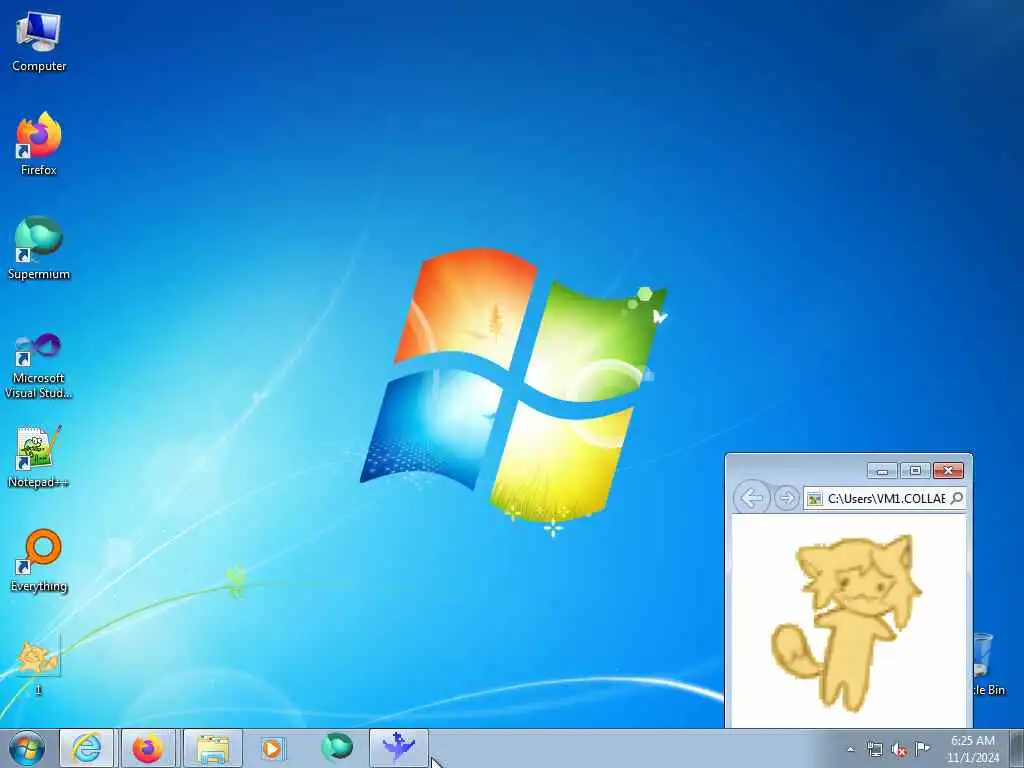
Task: Click the Show desktop strip
Action: tap(1017, 748)
